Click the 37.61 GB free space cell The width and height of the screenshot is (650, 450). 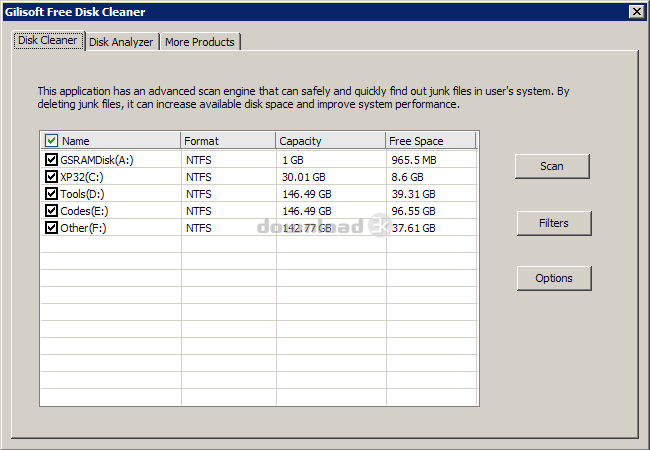point(413,228)
